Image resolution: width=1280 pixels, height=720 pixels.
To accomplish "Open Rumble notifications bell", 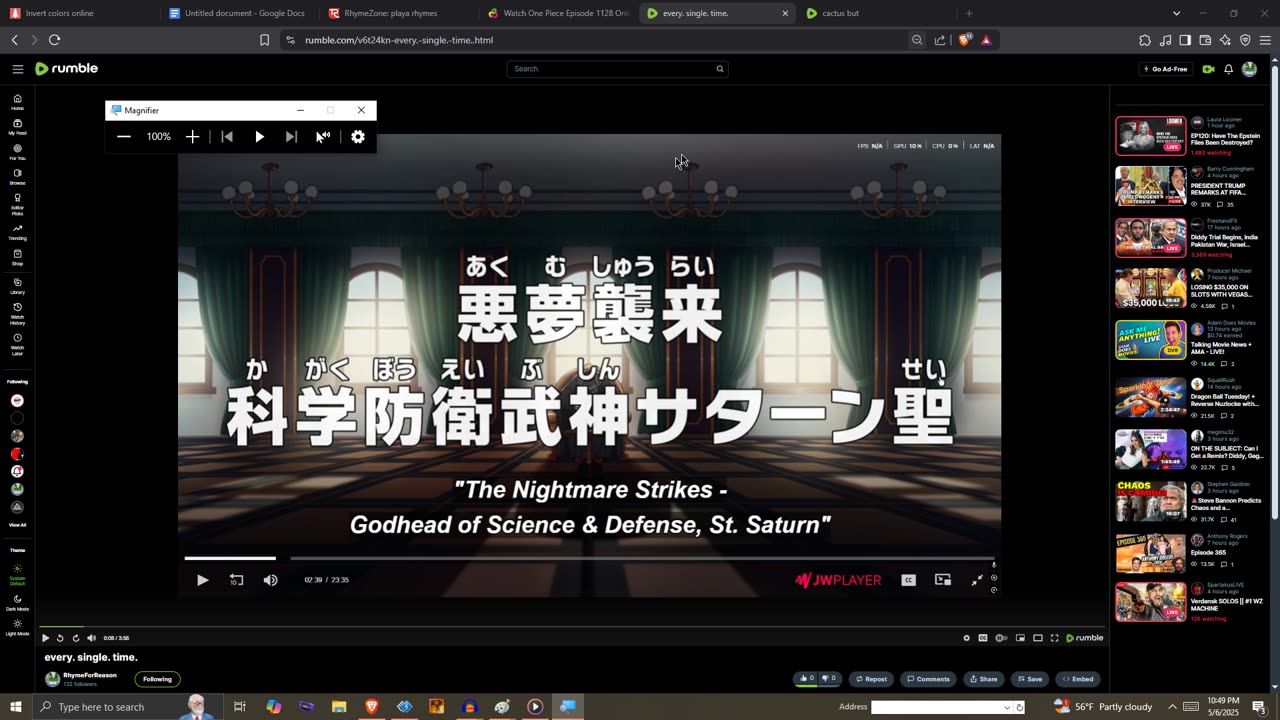I will tap(1228, 69).
